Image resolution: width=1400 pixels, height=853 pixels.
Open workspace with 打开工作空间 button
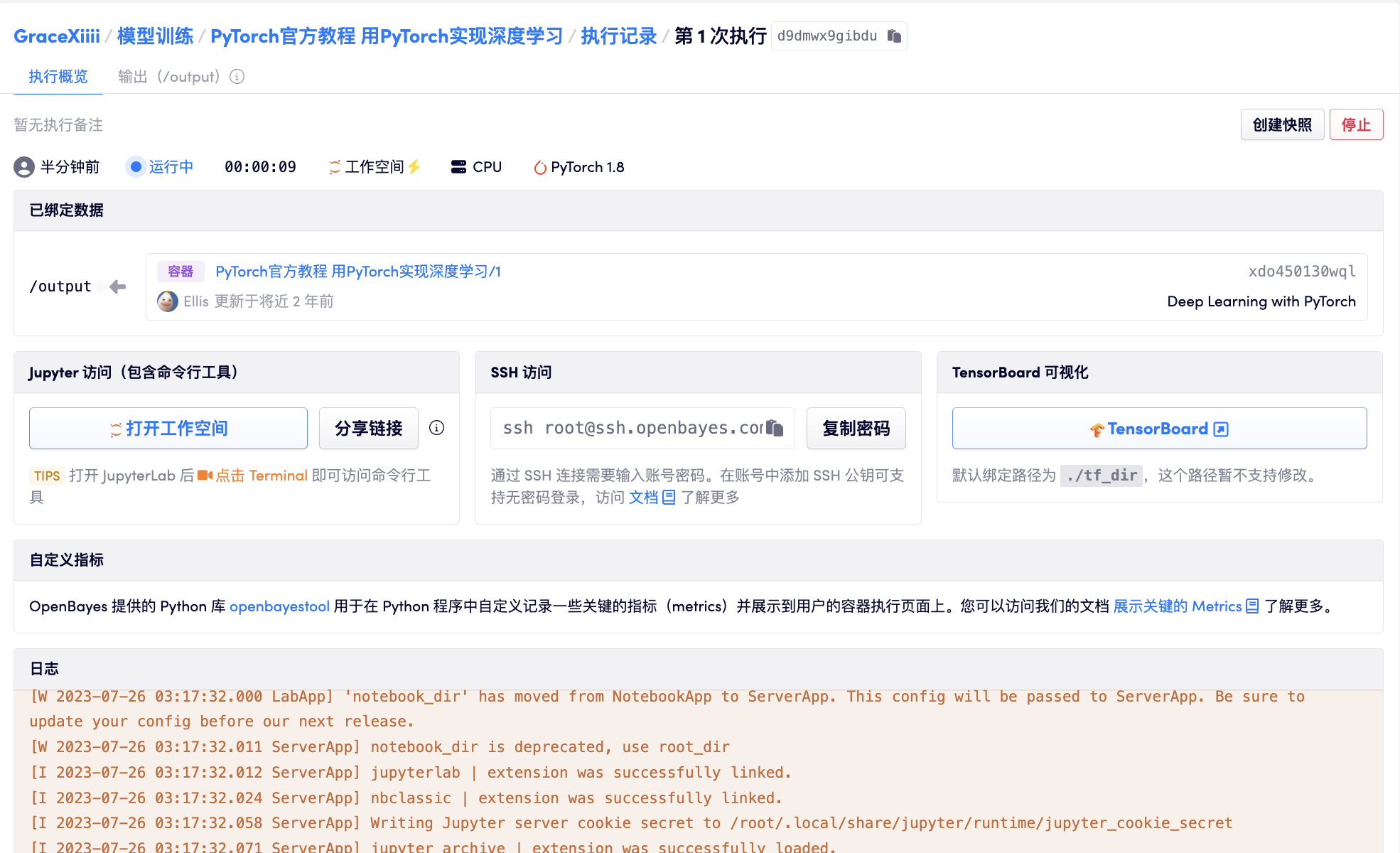coord(168,429)
